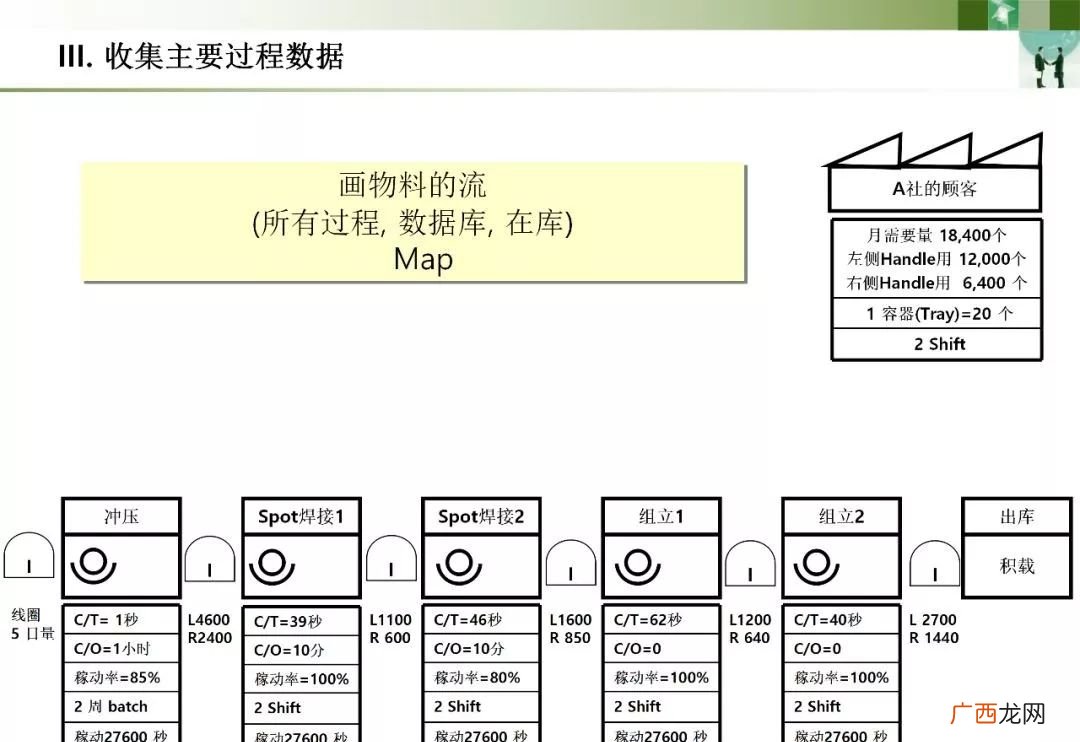Click the C/O=1小时 cell
The width and height of the screenshot is (1080, 742).
coord(121,648)
